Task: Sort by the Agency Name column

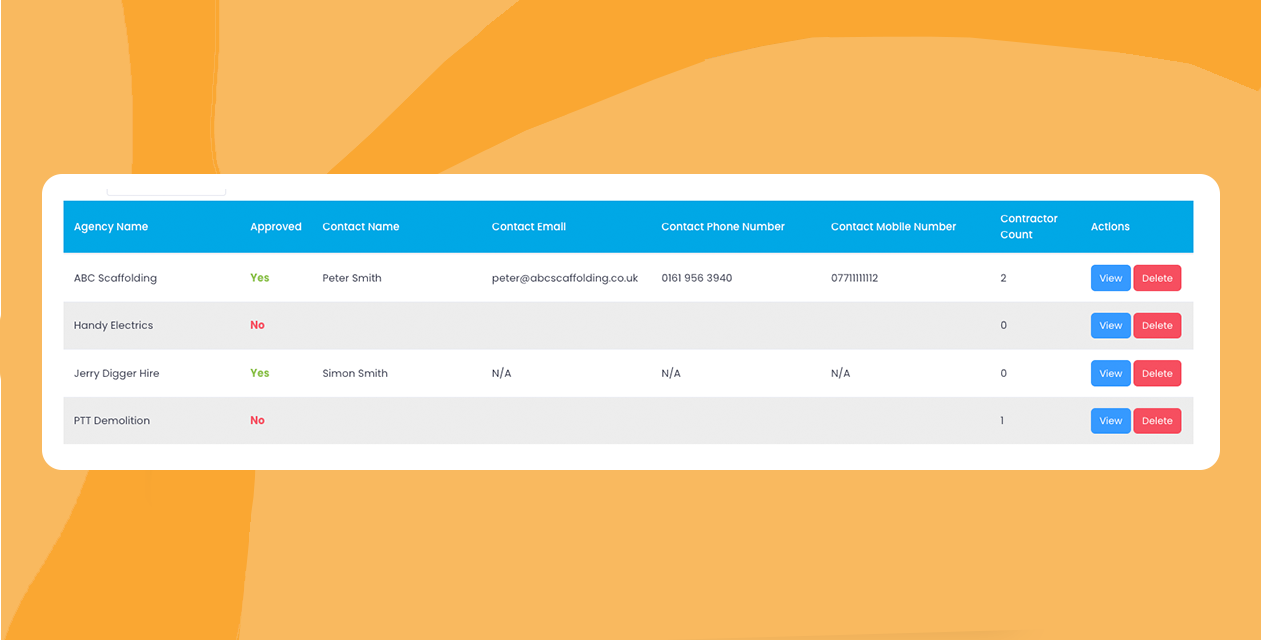Action: (x=110, y=226)
